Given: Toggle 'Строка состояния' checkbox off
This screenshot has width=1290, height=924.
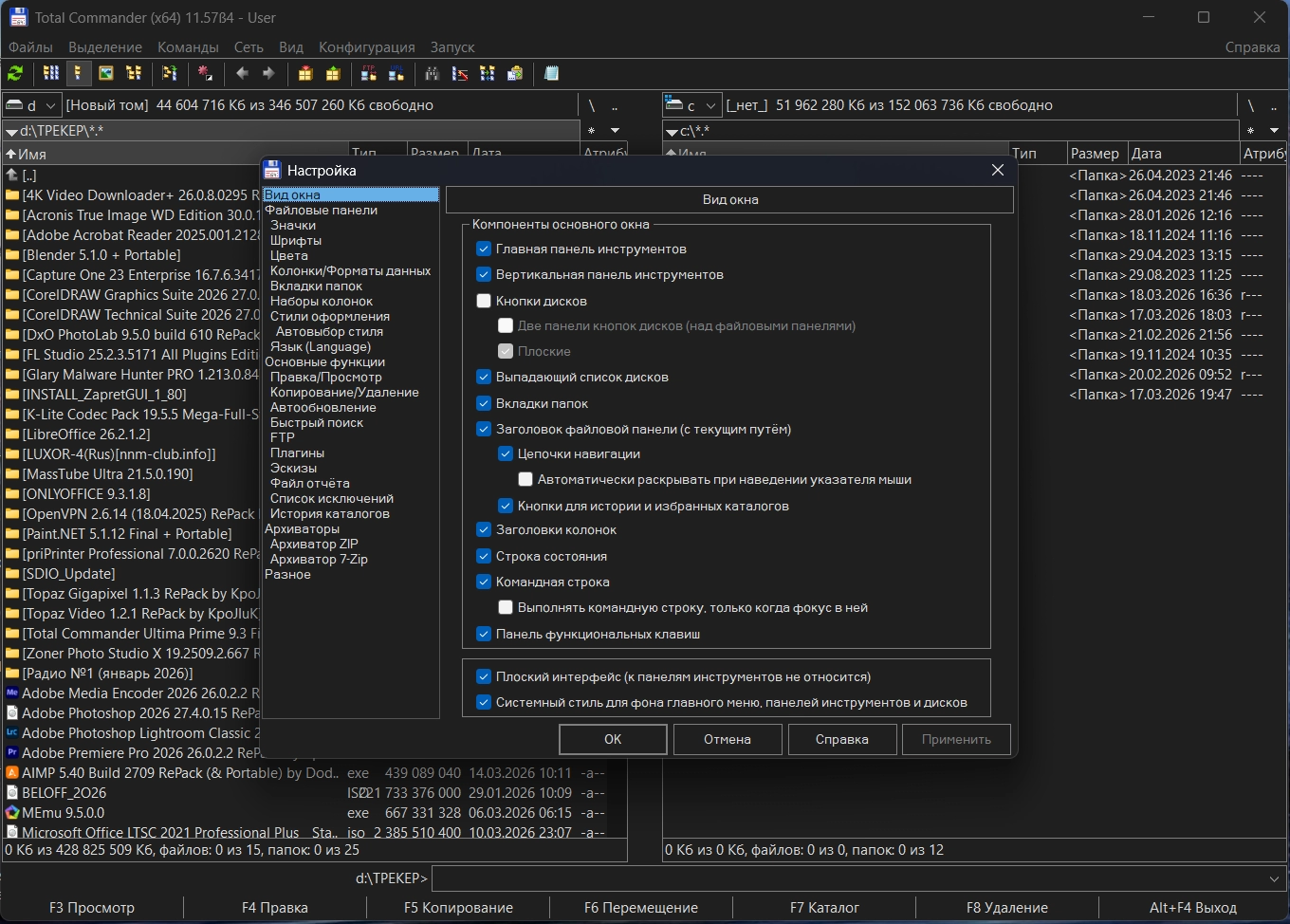Looking at the screenshot, I should click(484, 556).
